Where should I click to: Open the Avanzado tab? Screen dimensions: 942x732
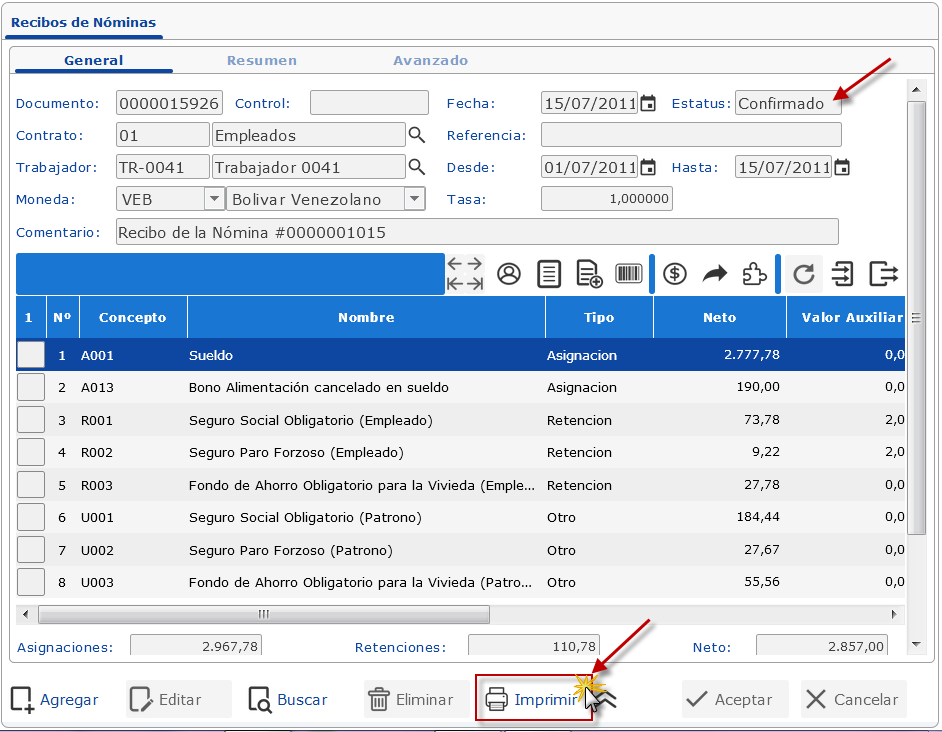pos(430,60)
